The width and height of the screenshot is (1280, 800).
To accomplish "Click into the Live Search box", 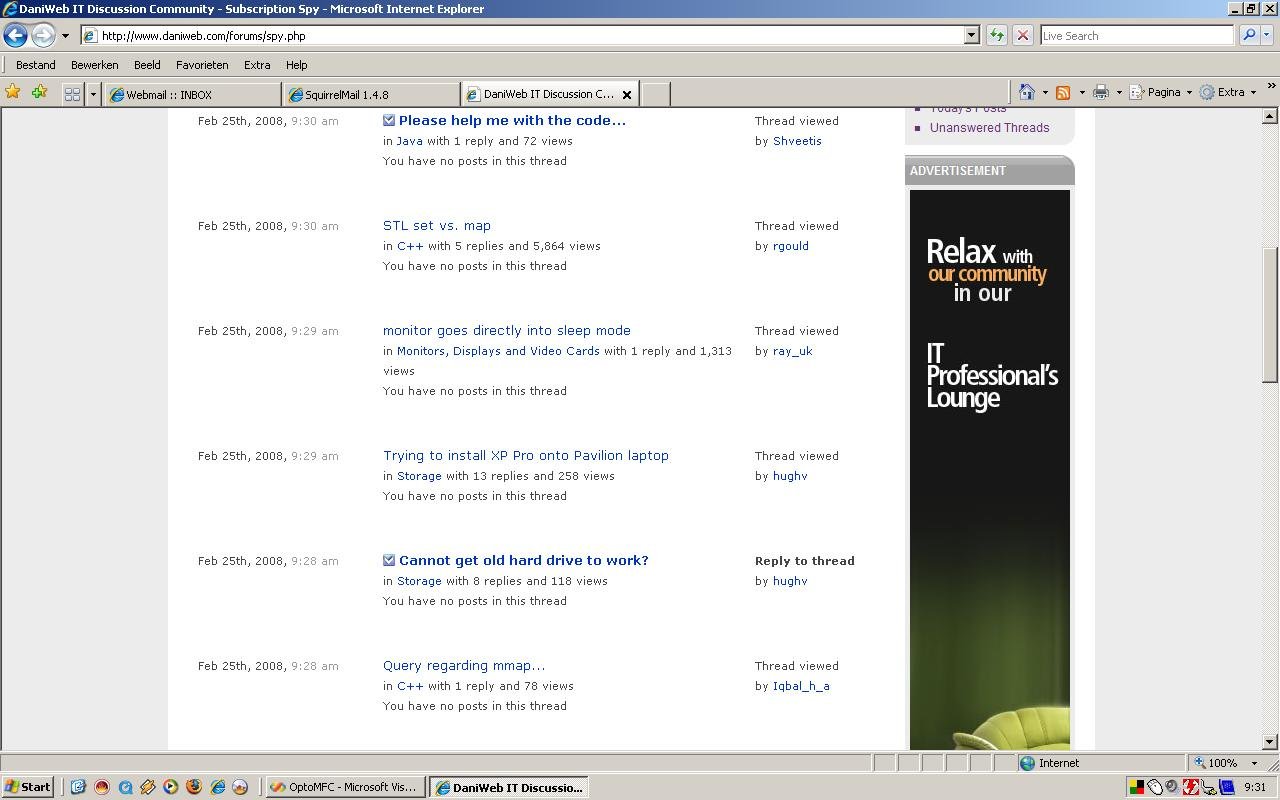I will point(1137,35).
